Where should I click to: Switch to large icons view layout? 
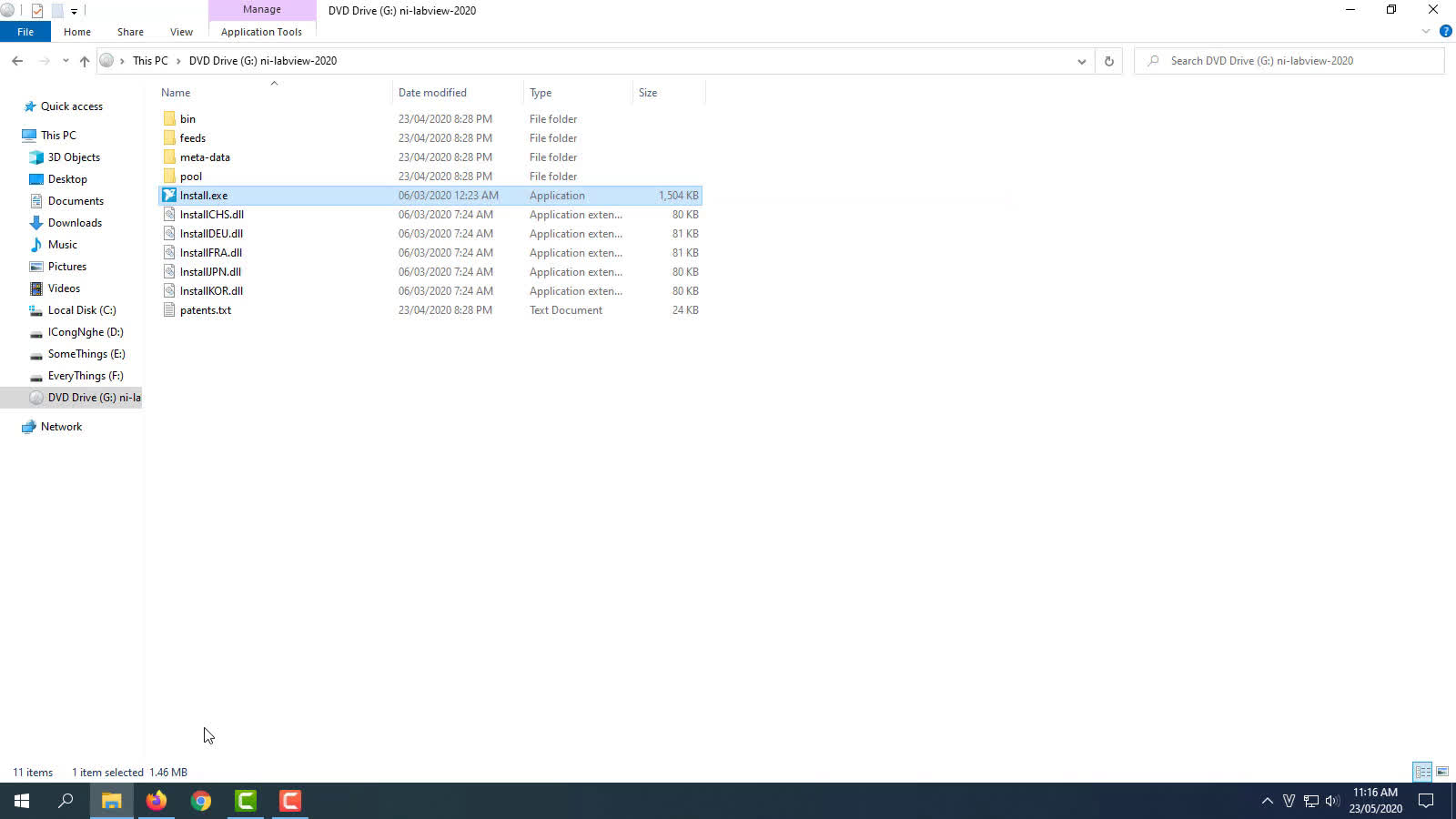coord(1442,772)
